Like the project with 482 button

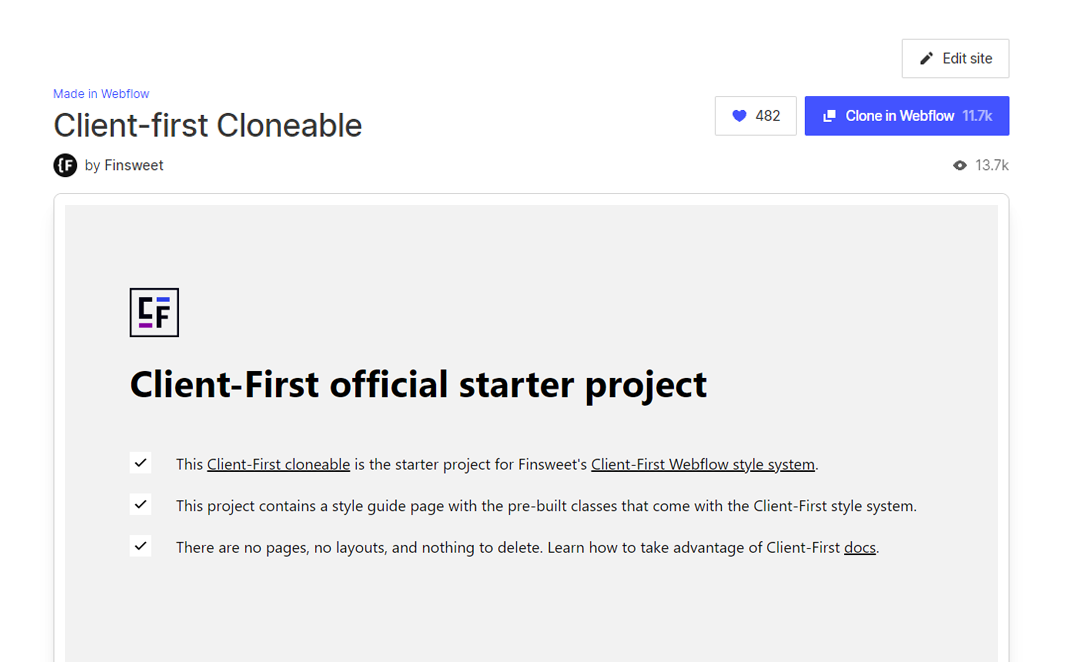coord(755,116)
